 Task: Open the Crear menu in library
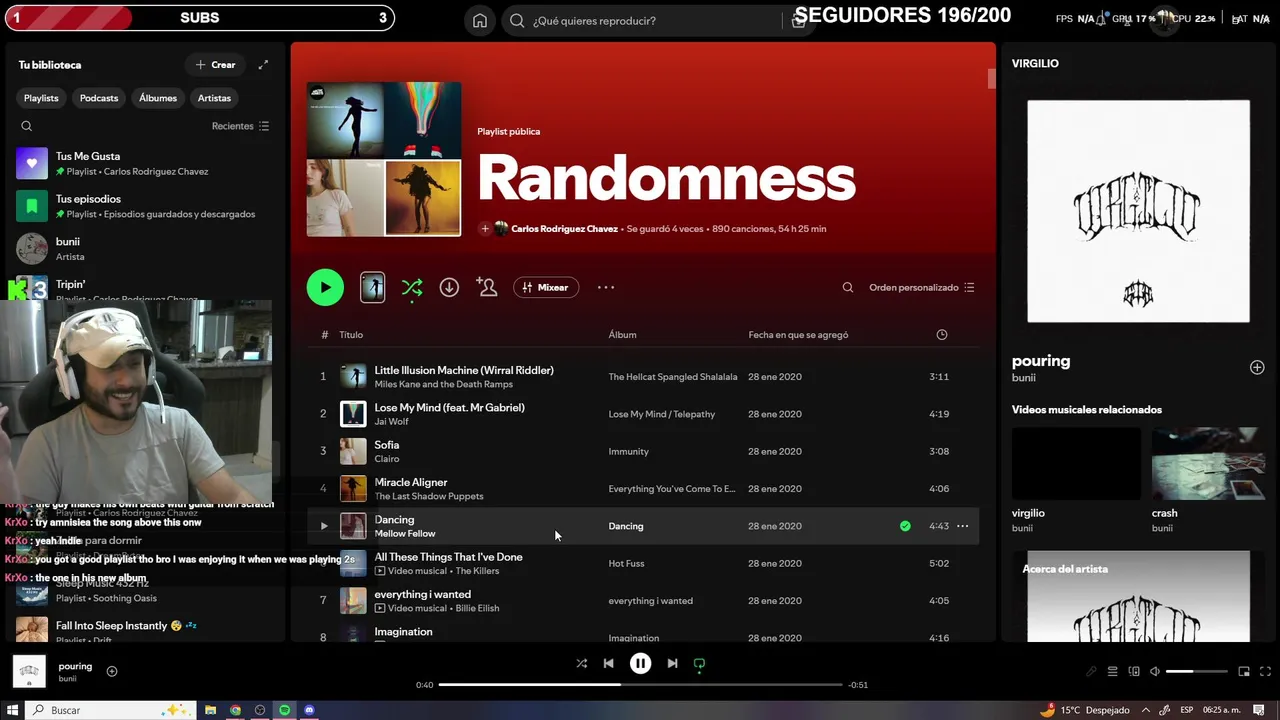coord(215,65)
